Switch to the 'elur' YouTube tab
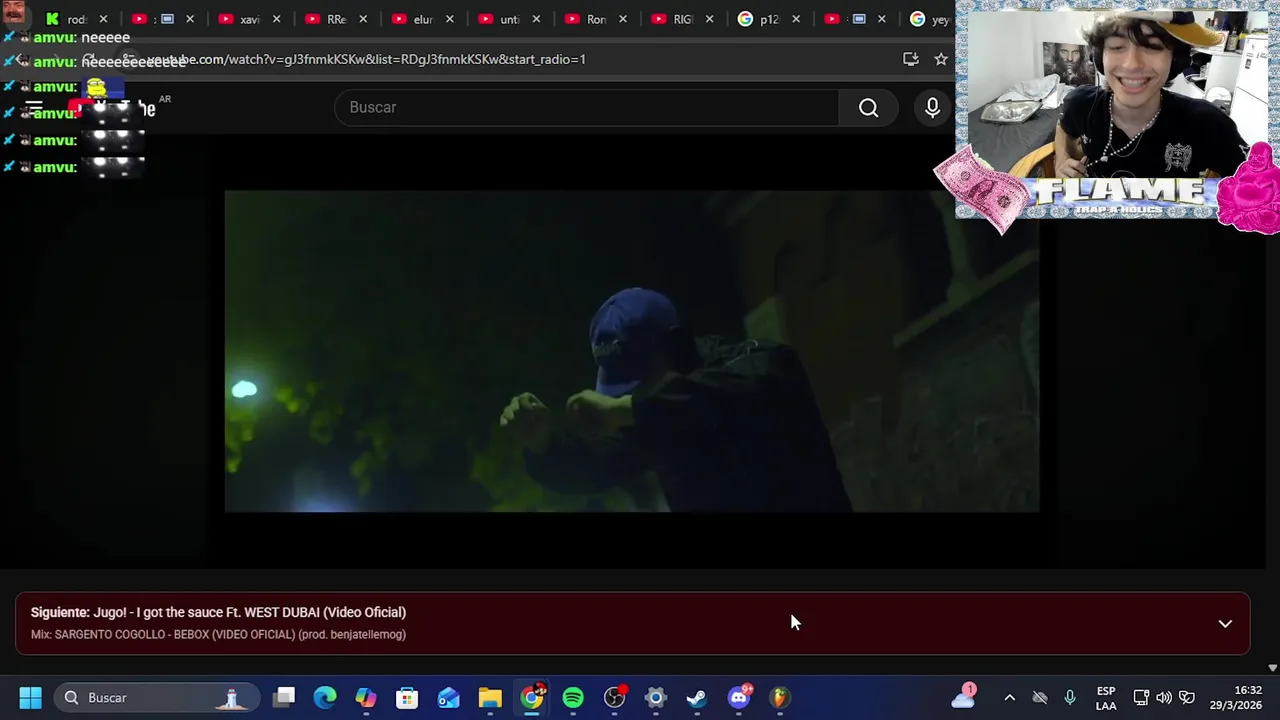Image resolution: width=1280 pixels, height=720 pixels. pyautogui.click(x=413, y=19)
